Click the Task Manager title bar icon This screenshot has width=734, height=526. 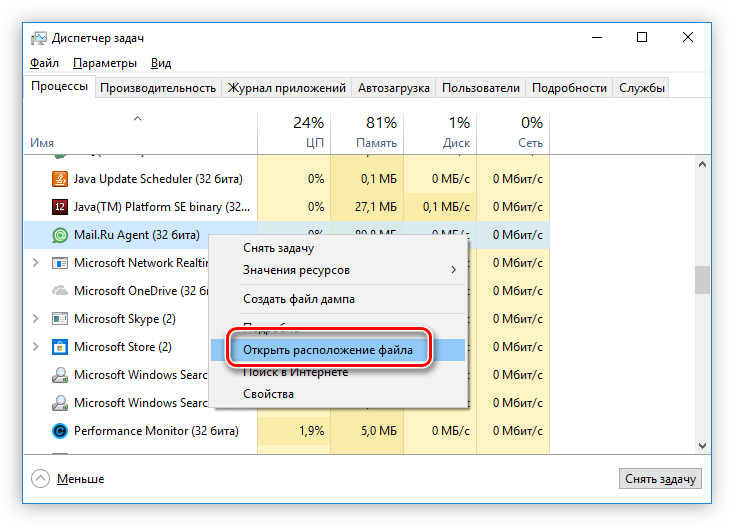(39, 38)
